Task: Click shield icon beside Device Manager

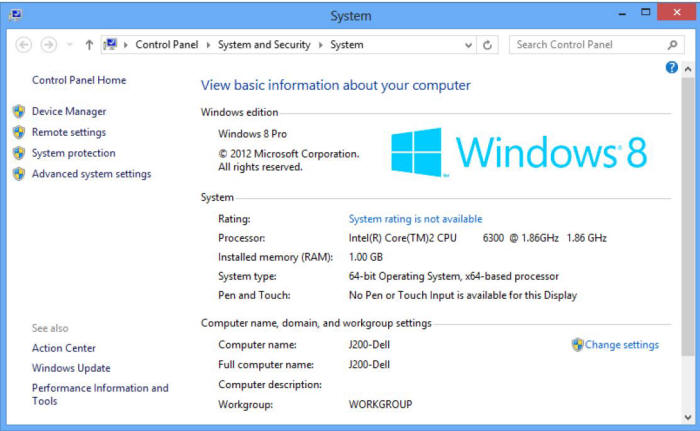Action: (19, 111)
